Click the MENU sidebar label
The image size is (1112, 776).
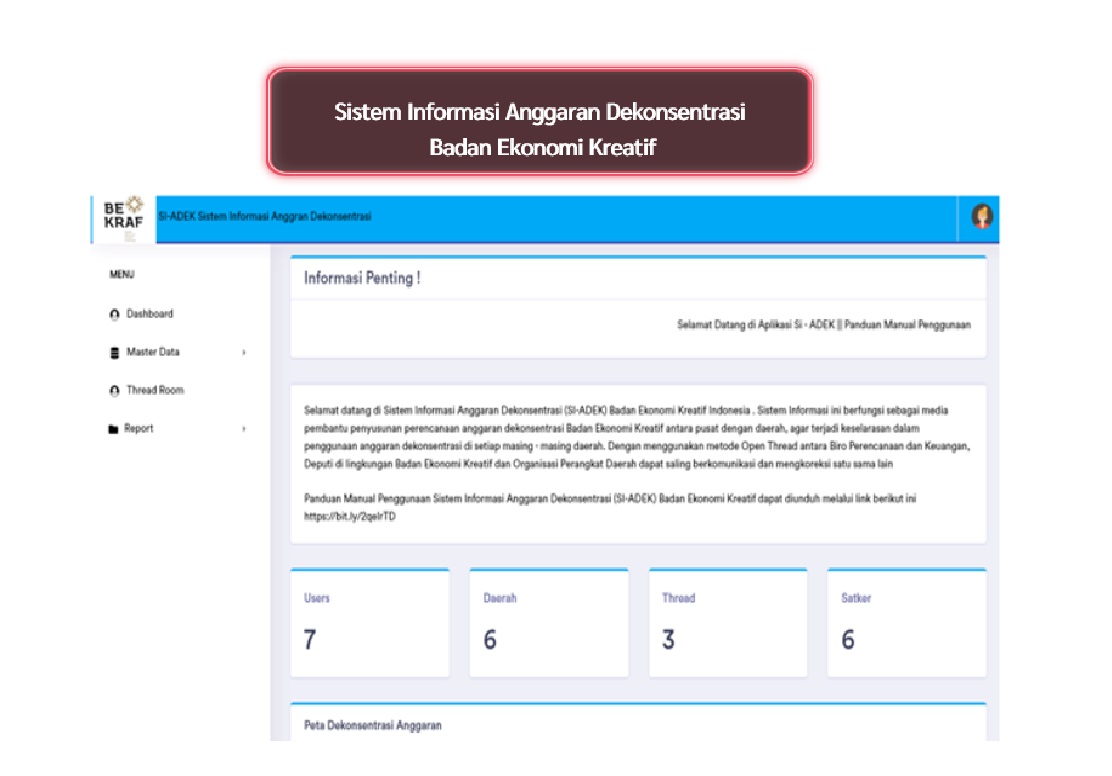(x=122, y=275)
